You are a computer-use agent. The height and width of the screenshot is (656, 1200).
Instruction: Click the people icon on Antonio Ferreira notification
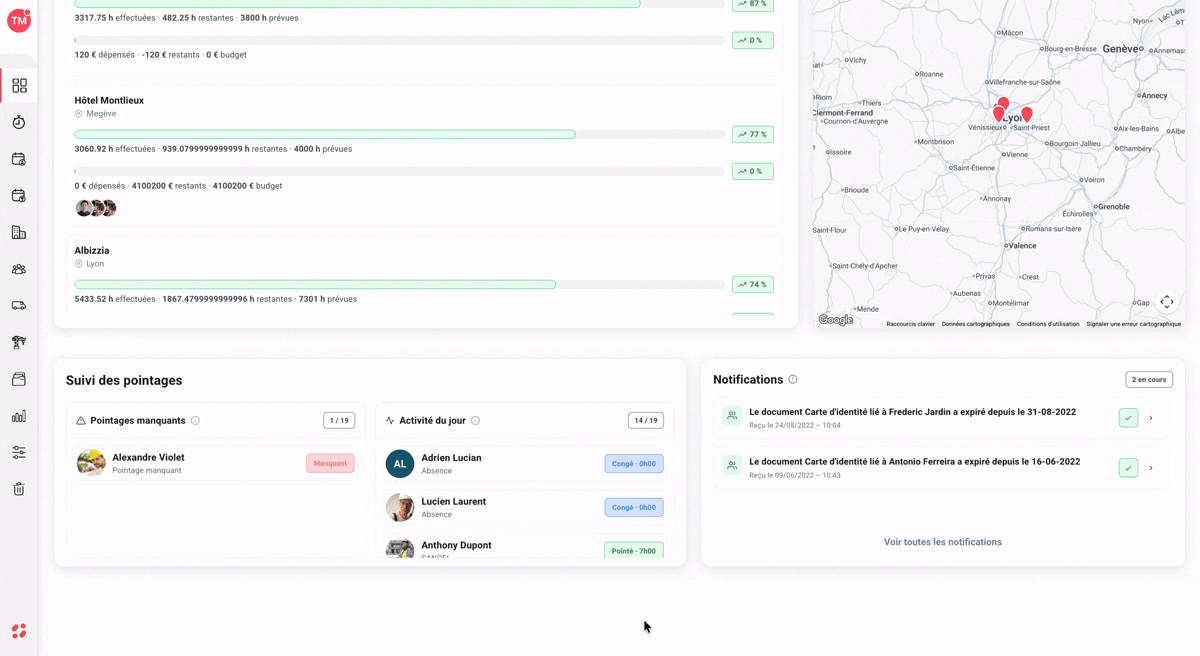tap(732, 466)
